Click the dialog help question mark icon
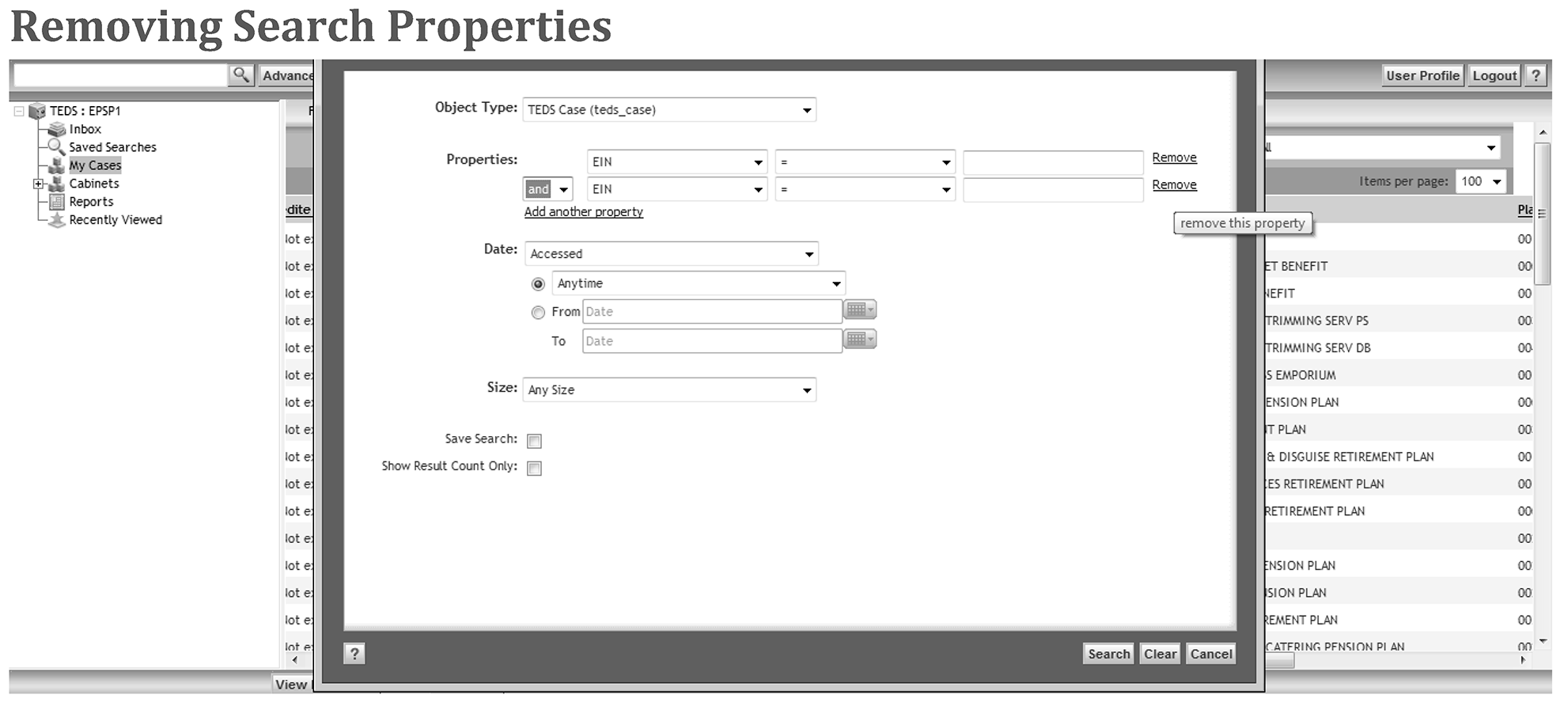1568x706 pixels. (354, 654)
